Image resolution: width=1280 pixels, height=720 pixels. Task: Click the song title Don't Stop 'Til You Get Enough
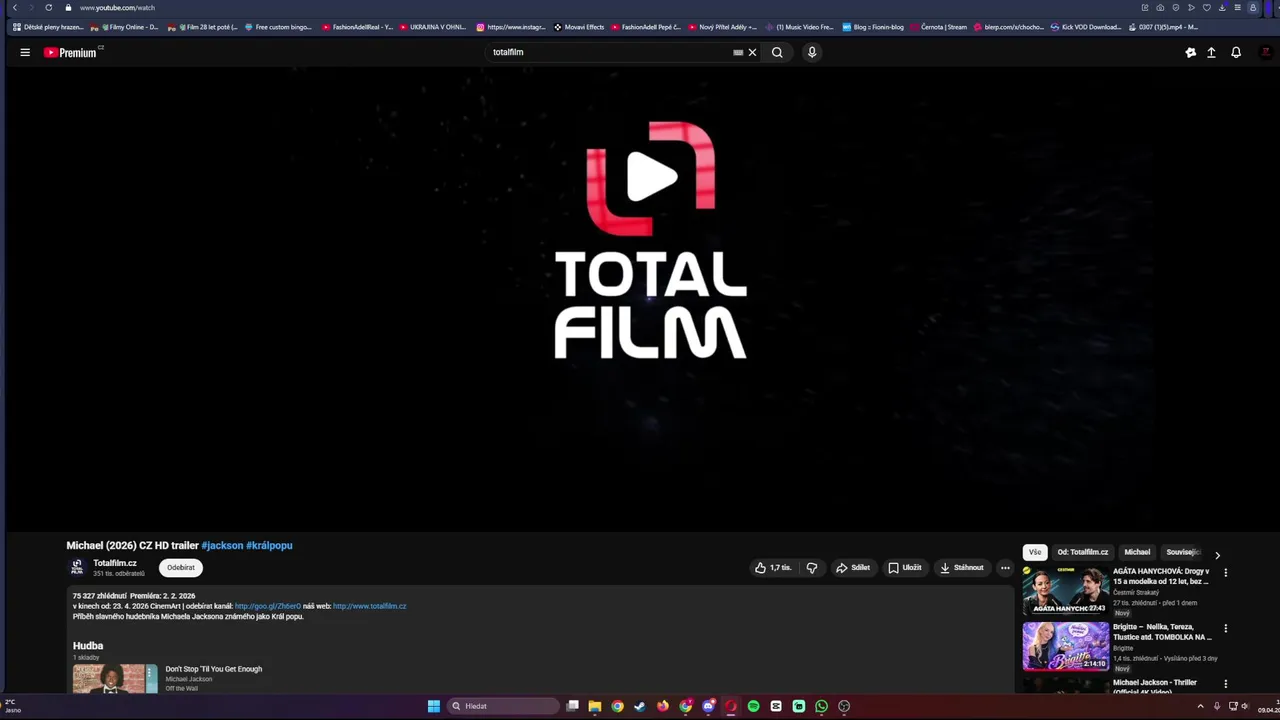pos(214,669)
